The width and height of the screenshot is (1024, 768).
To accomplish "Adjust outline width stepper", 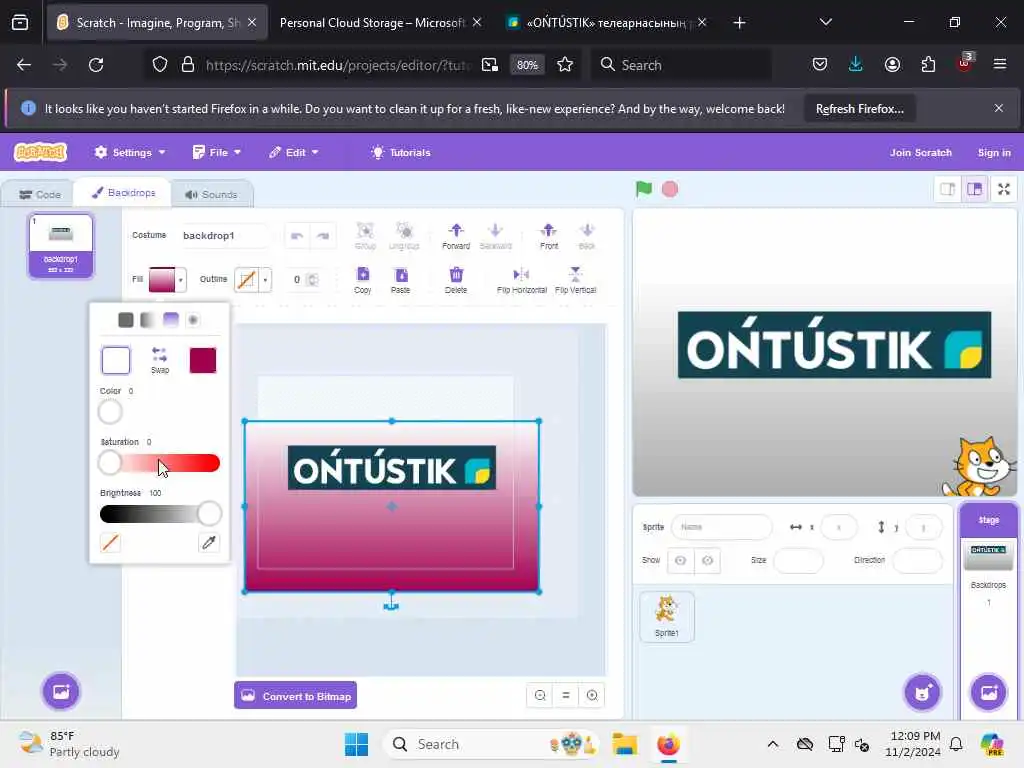I will pos(313,280).
